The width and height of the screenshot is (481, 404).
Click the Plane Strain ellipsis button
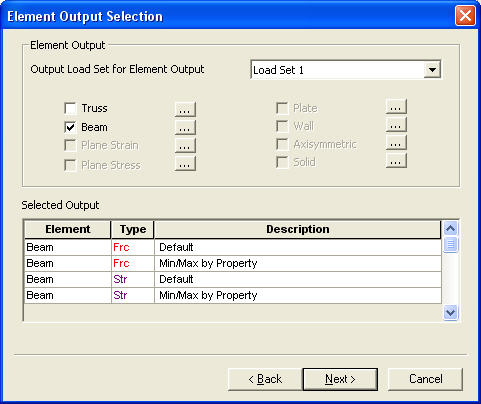tap(185, 145)
